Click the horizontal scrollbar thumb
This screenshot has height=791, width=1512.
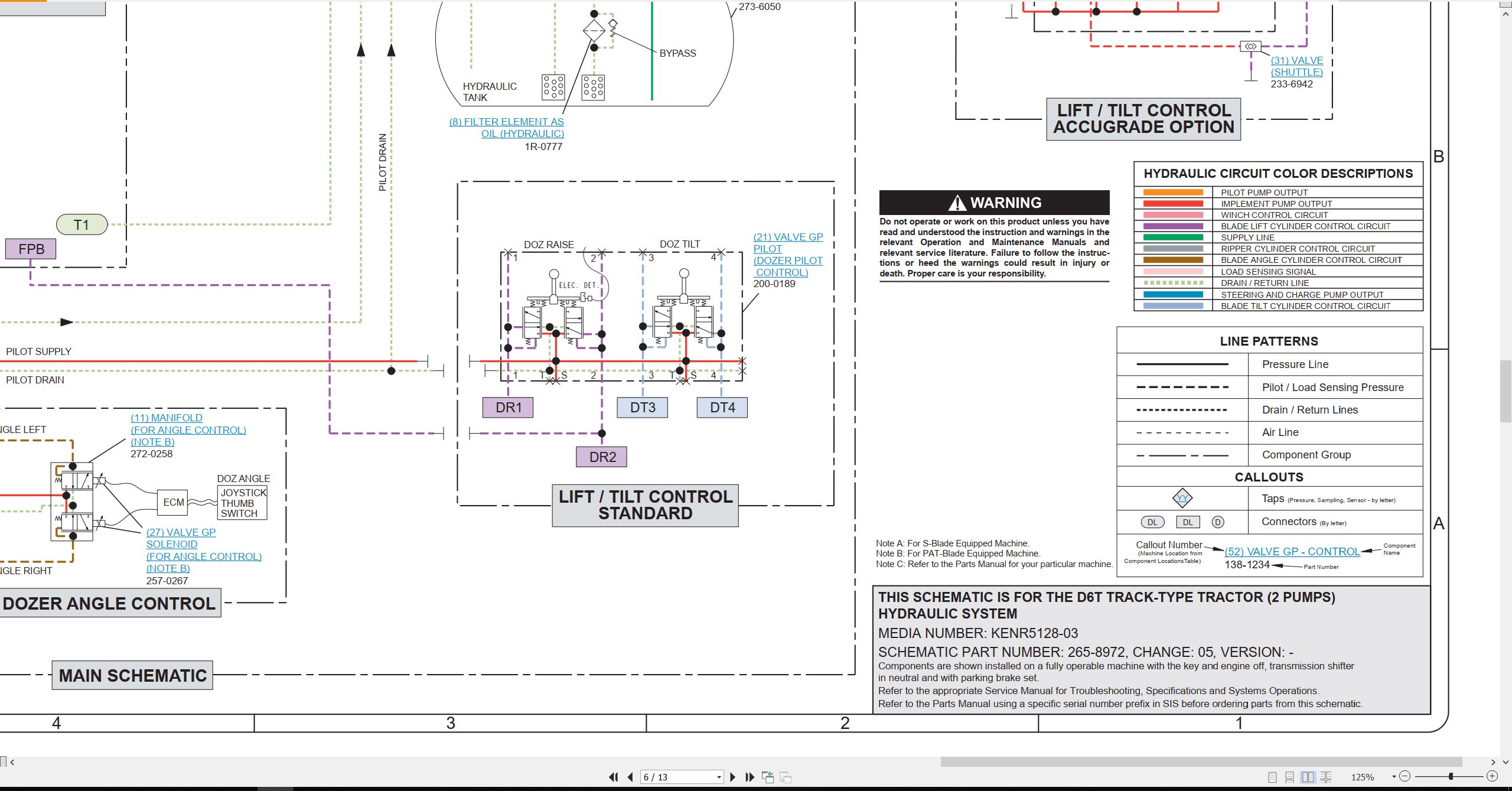[1201, 762]
